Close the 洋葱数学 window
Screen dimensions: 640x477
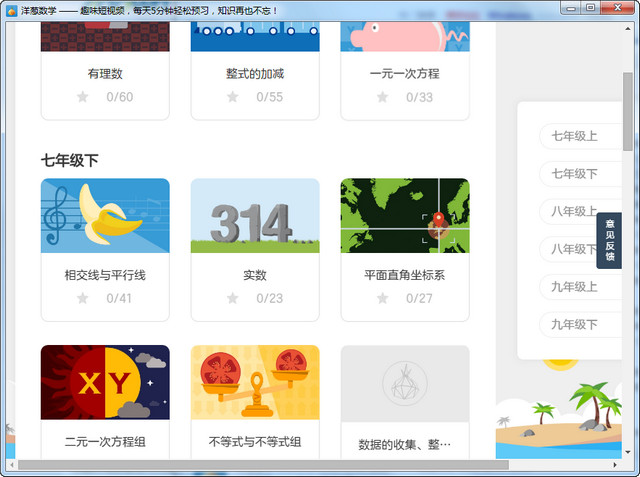click(x=618, y=8)
